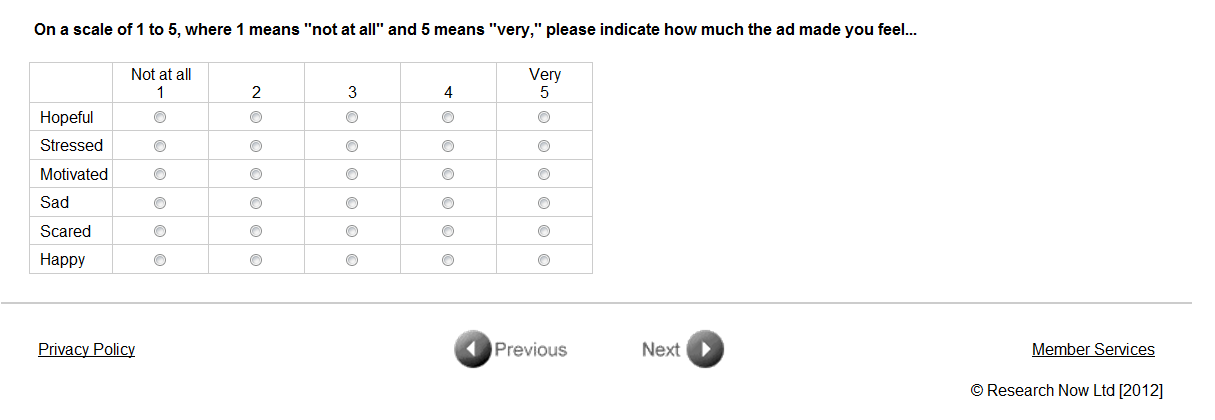The width and height of the screenshot is (1215, 420).
Task: Select 2 for the Stressed row
Action: pyautogui.click(x=256, y=146)
